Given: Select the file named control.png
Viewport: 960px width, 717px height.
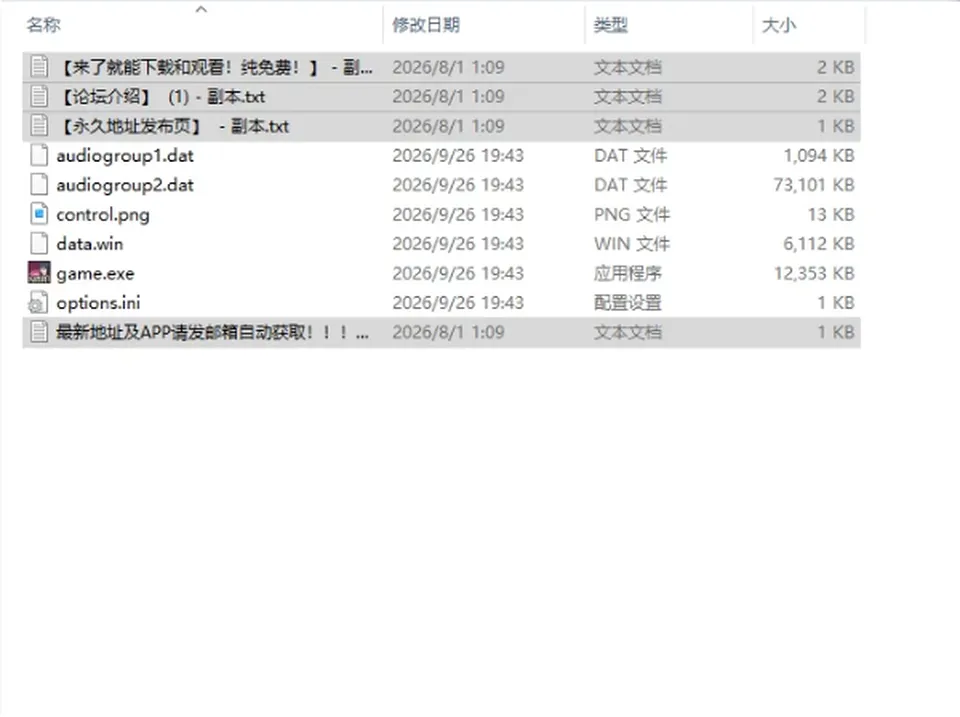Looking at the screenshot, I should tap(103, 215).
